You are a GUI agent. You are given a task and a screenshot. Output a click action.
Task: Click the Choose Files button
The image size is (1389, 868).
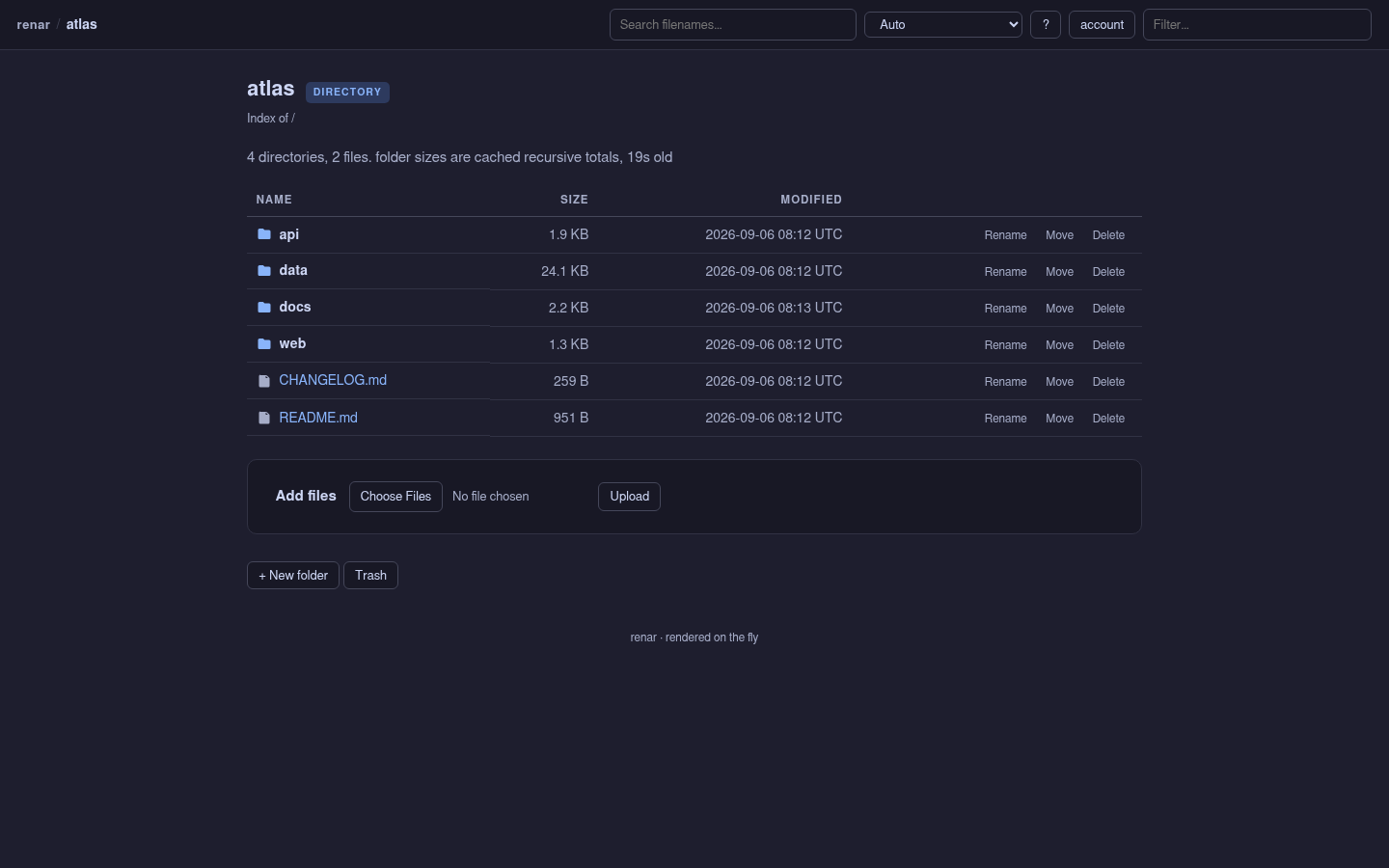click(395, 497)
